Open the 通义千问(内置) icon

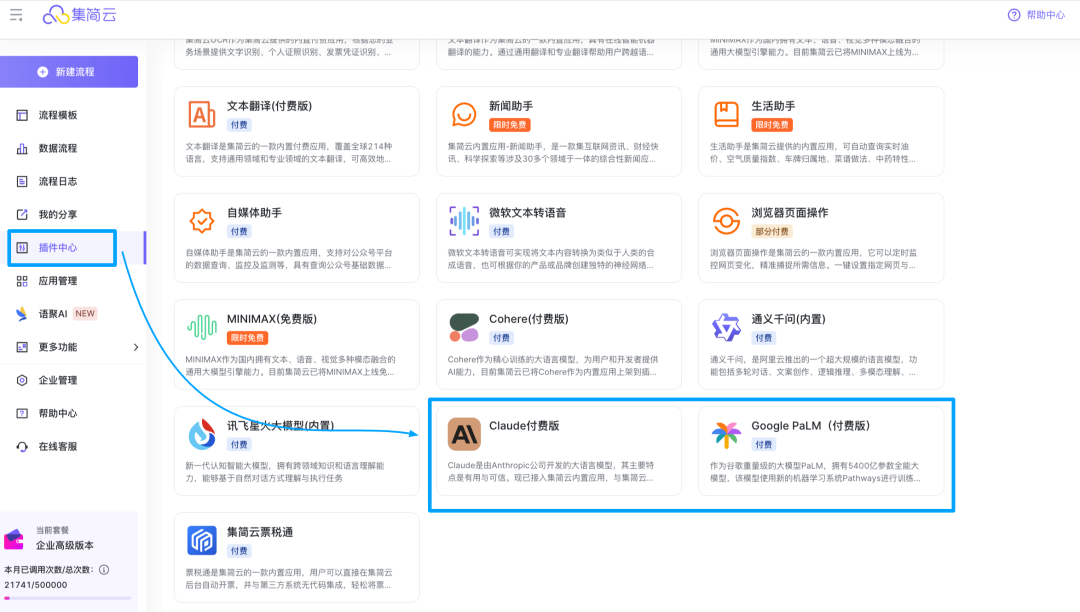726,327
